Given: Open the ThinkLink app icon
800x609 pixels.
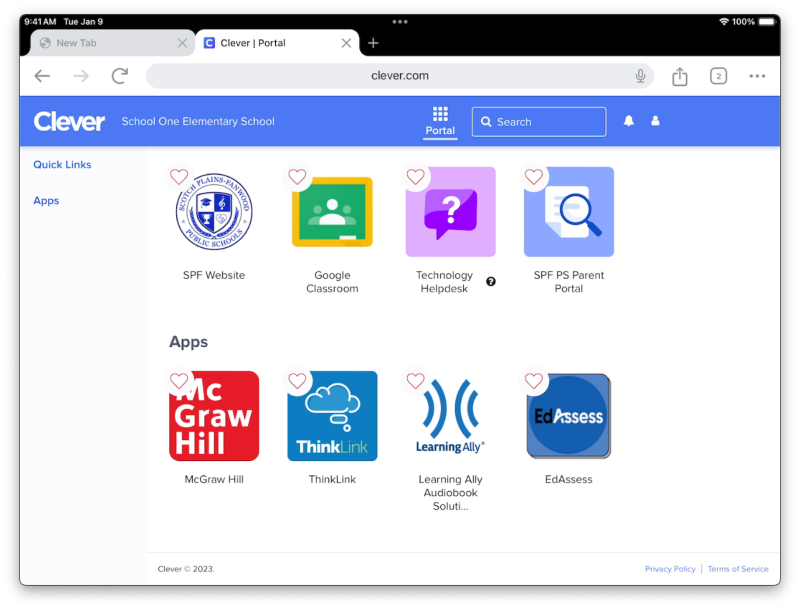Looking at the screenshot, I should pos(332,416).
